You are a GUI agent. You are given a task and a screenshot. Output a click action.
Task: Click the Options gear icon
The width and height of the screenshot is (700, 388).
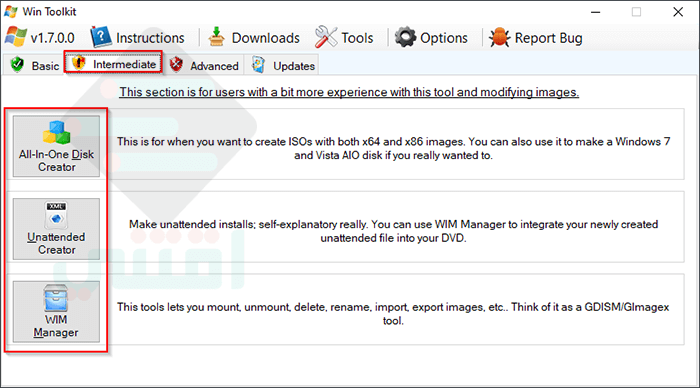tap(405, 37)
